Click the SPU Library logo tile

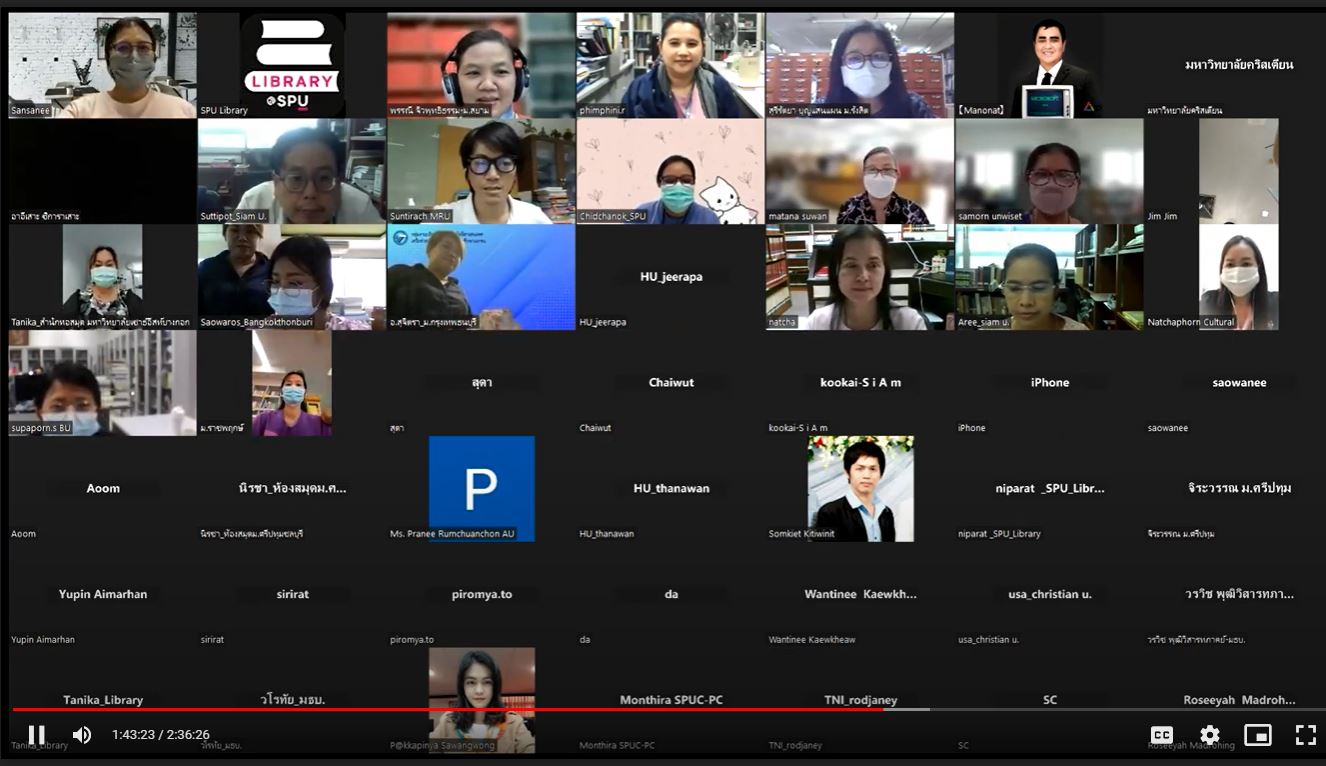[x=292, y=64]
